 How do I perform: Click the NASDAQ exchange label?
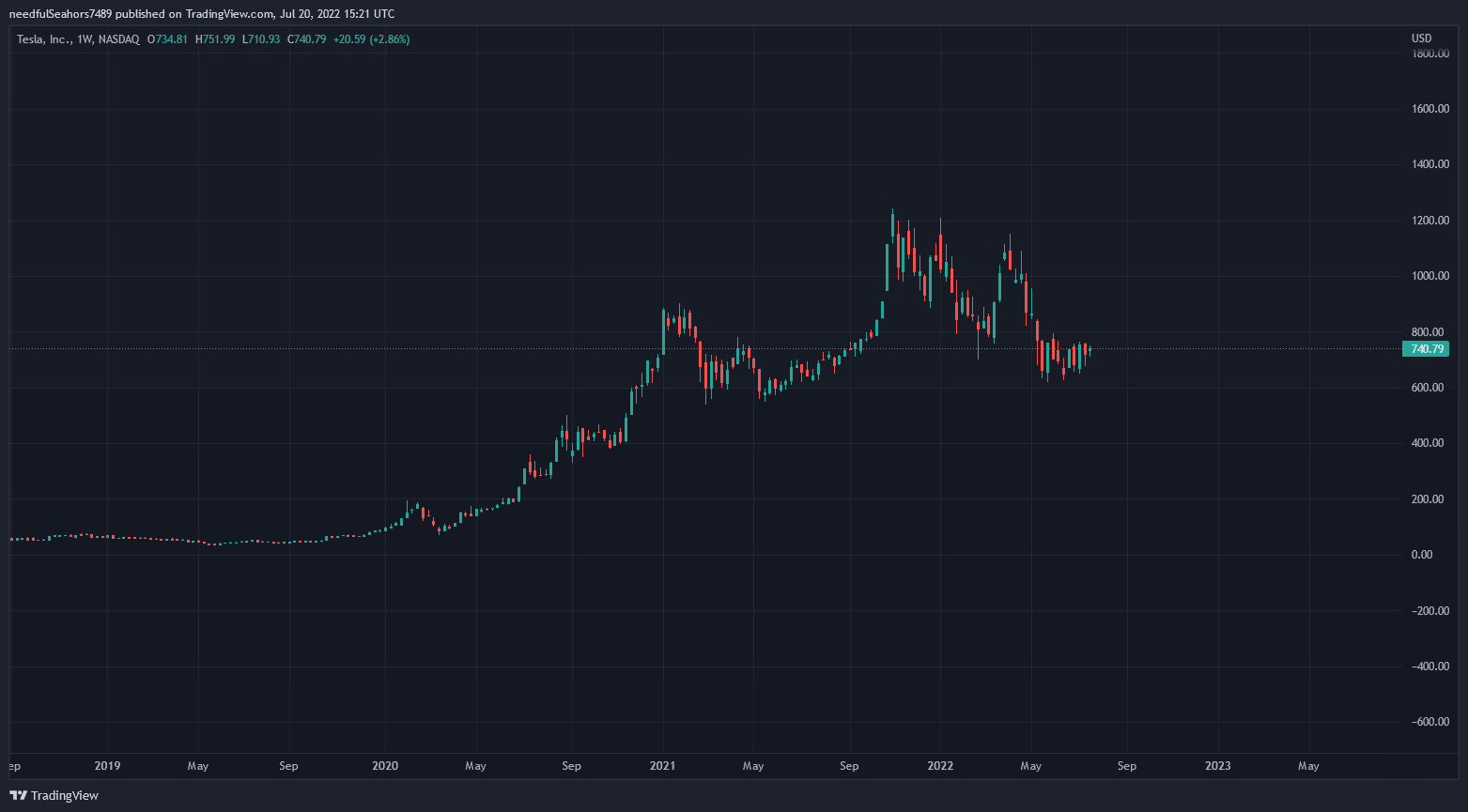[x=118, y=39]
